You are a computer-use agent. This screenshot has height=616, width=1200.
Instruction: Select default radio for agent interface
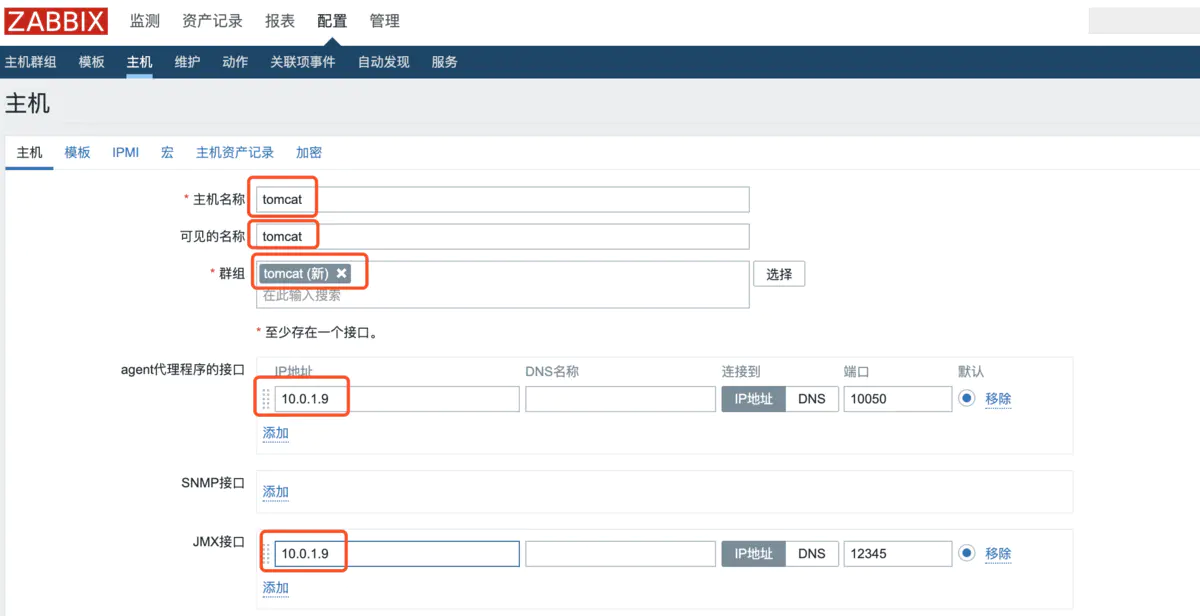(x=966, y=398)
